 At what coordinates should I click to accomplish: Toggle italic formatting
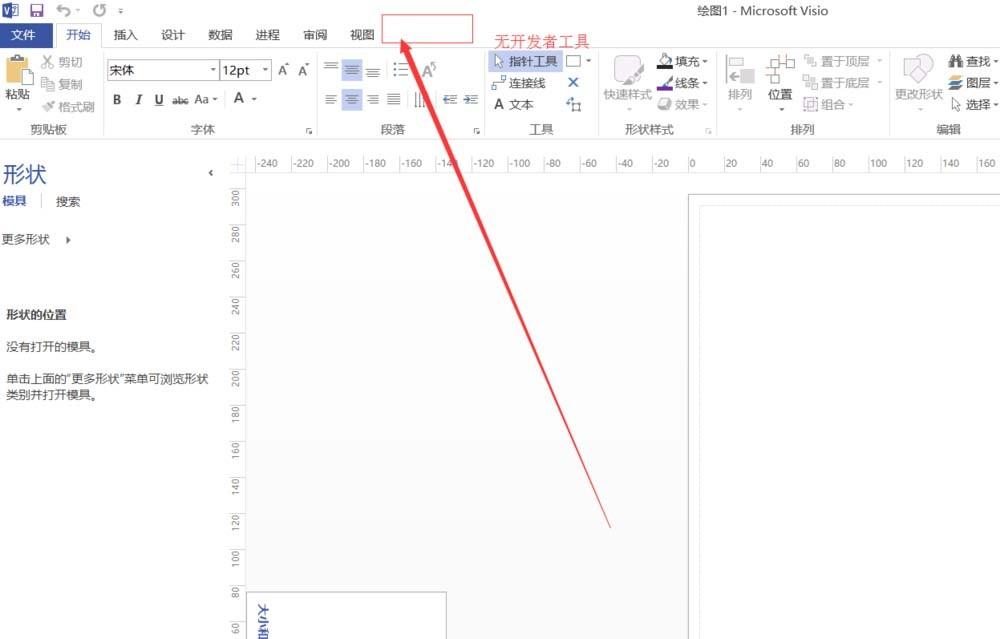pyautogui.click(x=138, y=99)
